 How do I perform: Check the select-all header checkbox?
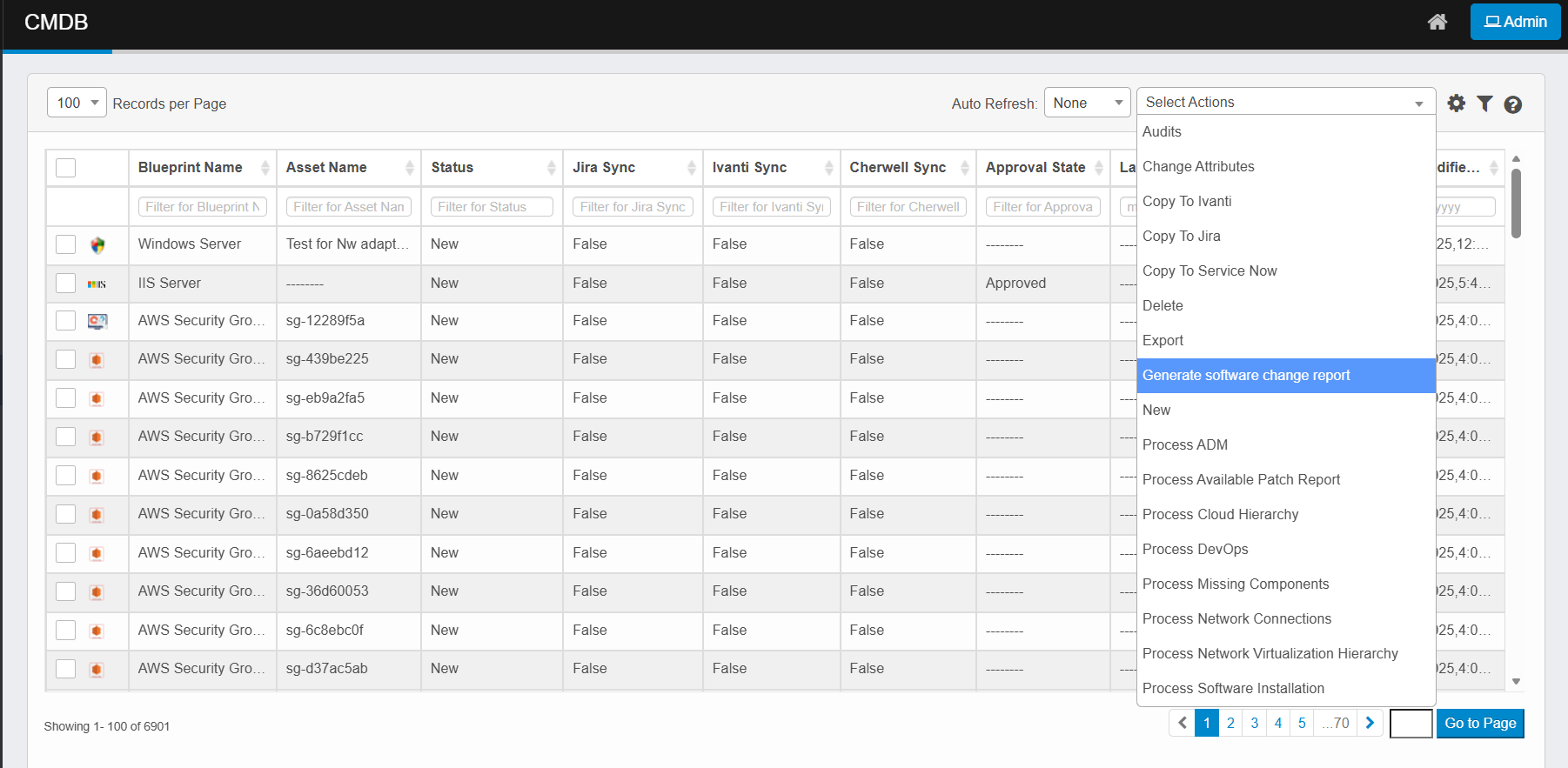[x=66, y=168]
